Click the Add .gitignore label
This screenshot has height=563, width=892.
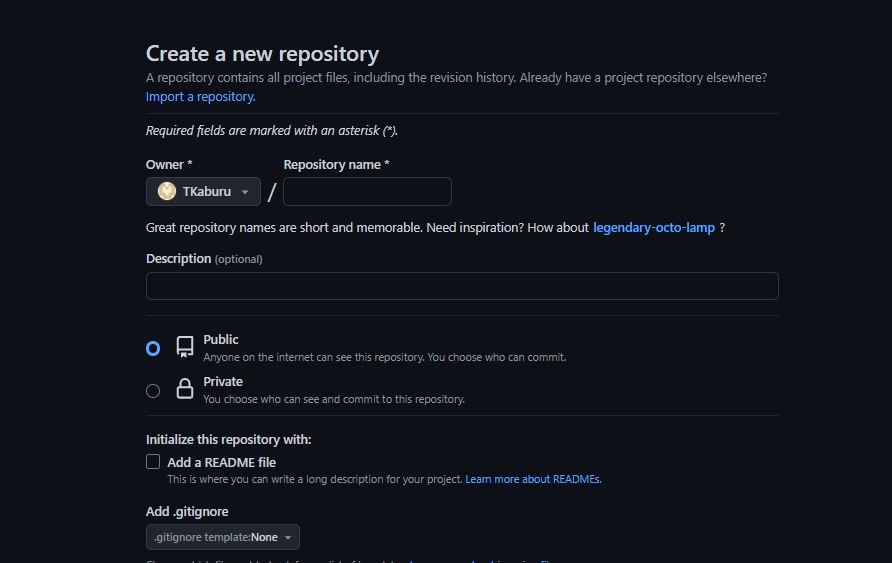tap(187, 511)
